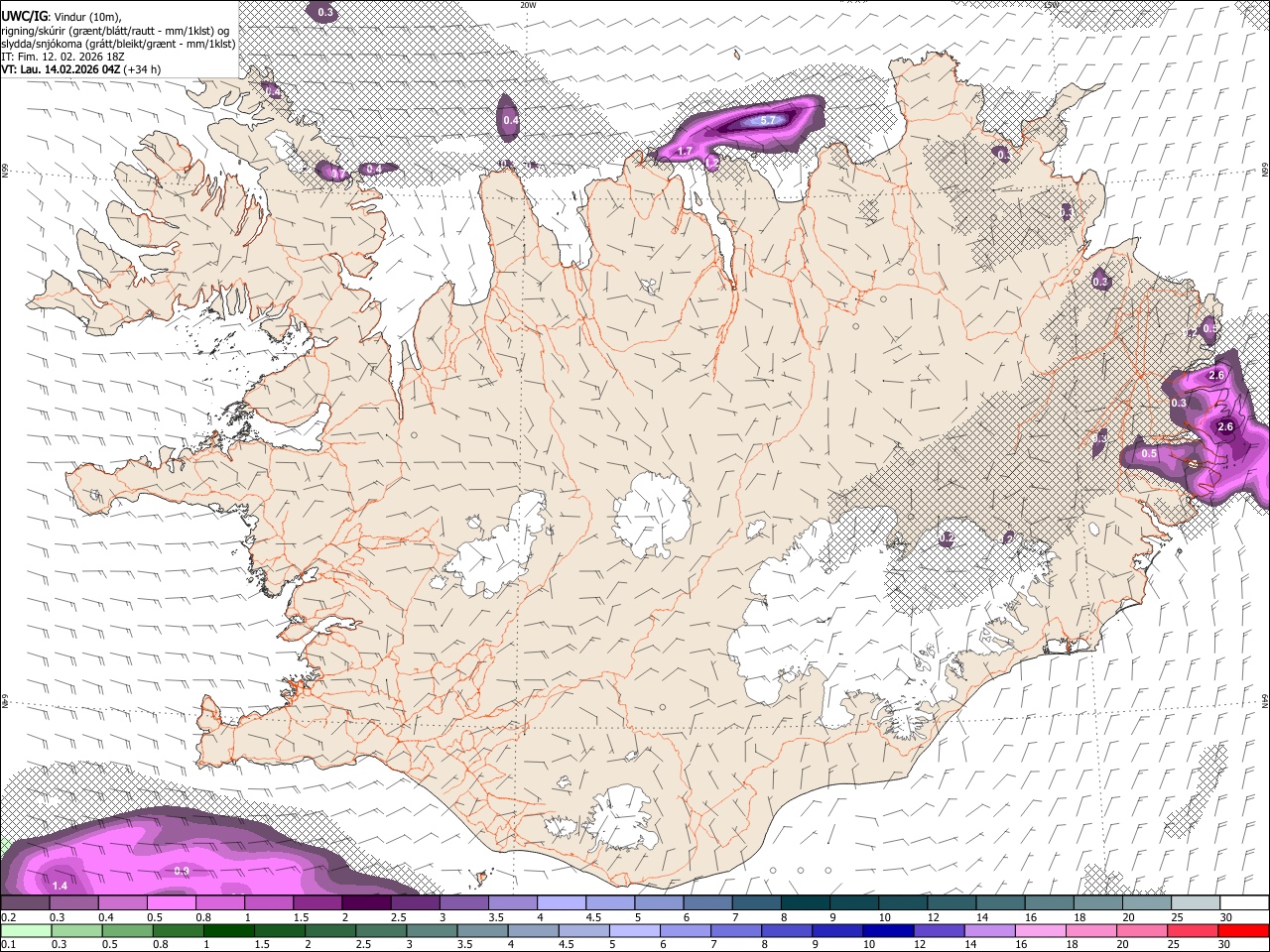Click the "Vindur (10m)" header text
The image size is (1270, 952).
coord(87,16)
